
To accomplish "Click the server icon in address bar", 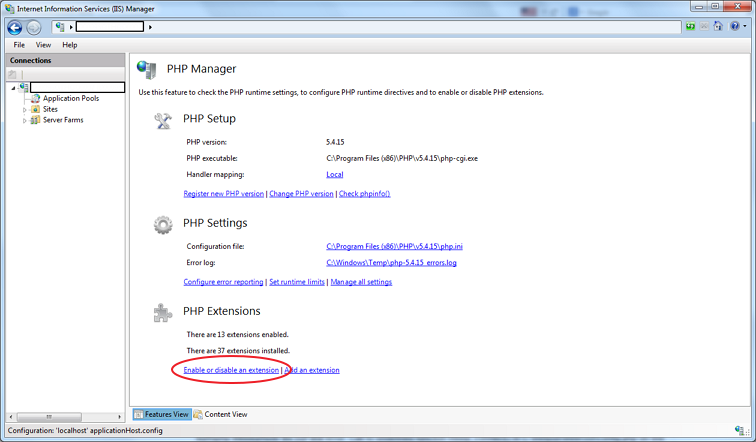I will click(x=60, y=27).
